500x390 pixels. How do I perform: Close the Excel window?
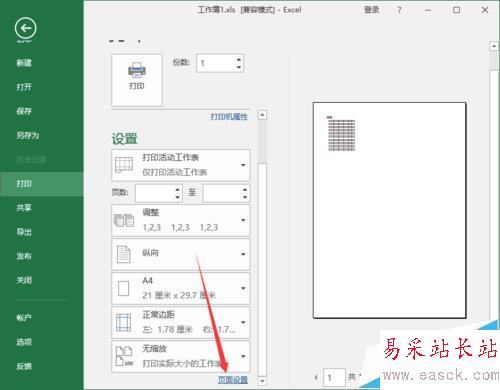tap(485, 10)
